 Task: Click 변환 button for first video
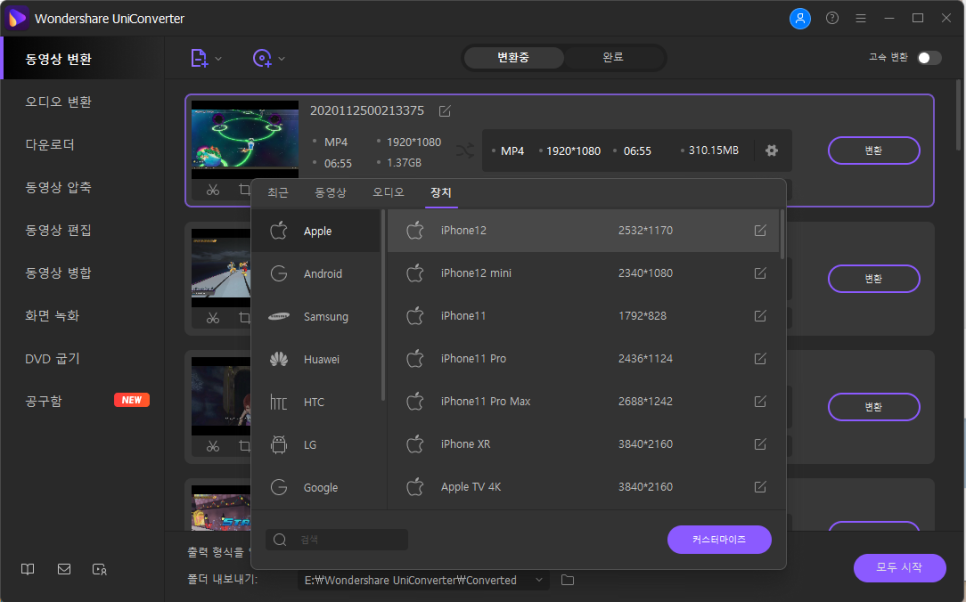874,151
